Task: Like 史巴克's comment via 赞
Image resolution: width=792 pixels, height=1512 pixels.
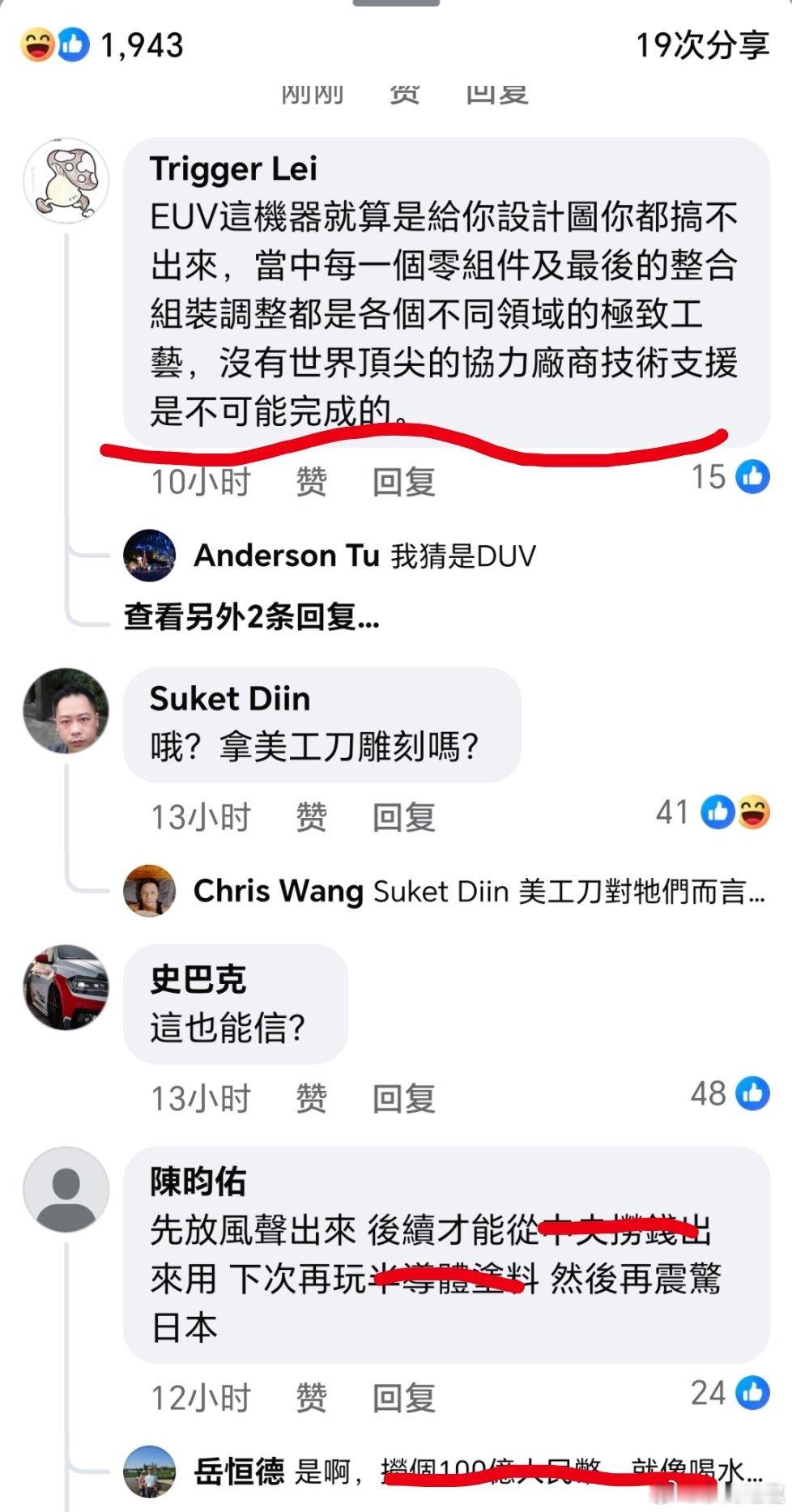Action: [x=311, y=1099]
